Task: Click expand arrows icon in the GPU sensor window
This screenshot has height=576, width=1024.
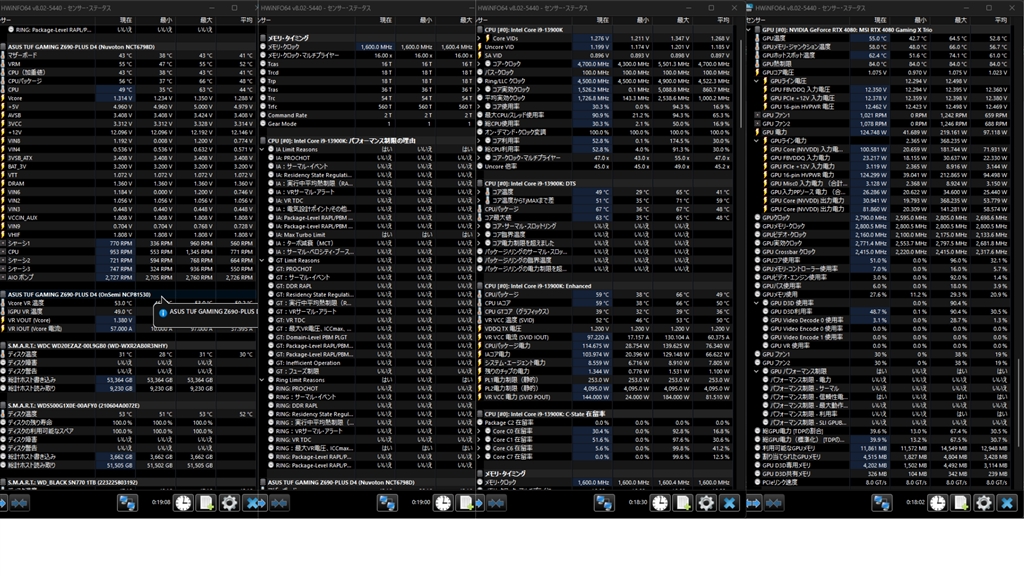Action: [x=754, y=503]
